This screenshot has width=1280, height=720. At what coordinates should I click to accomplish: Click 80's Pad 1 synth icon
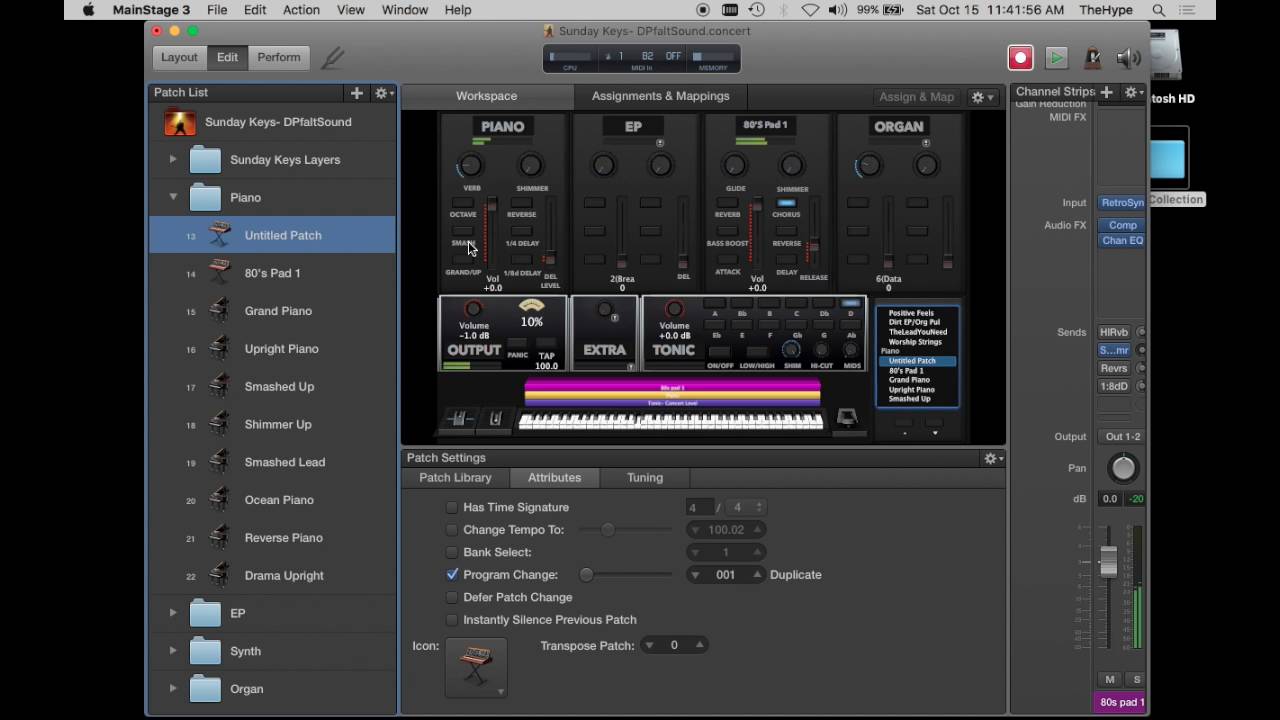click(220, 273)
